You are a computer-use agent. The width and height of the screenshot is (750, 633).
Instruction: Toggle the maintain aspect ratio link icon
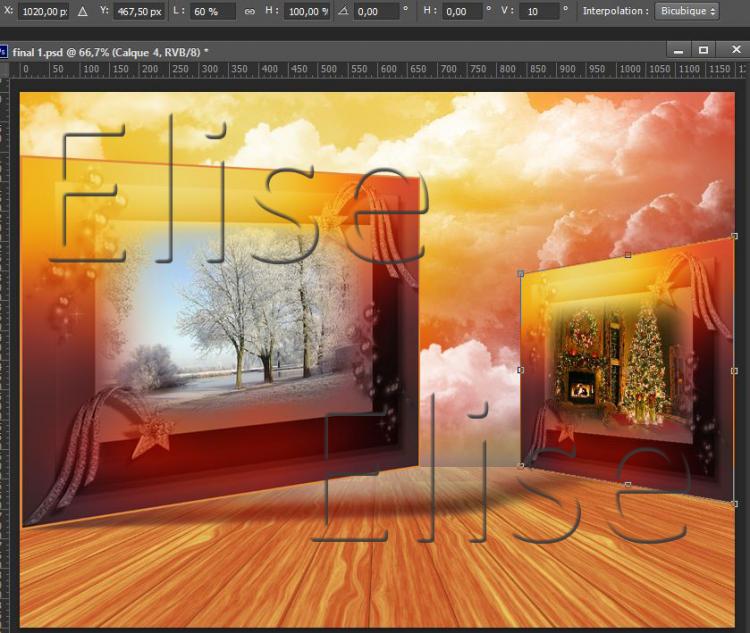point(248,12)
